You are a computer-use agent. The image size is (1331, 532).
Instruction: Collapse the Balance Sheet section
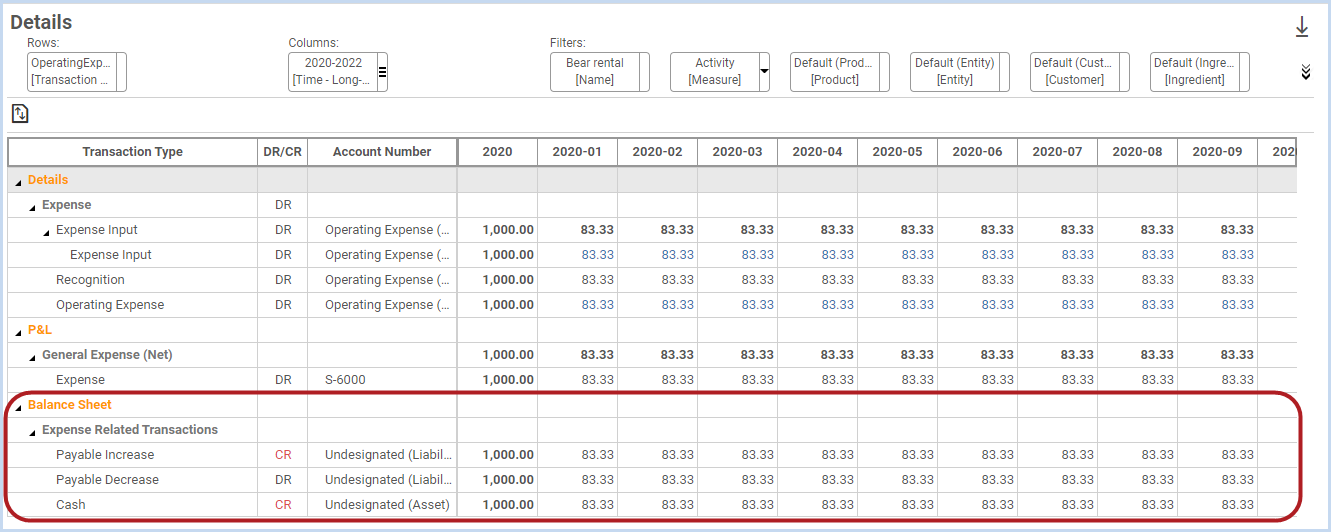click(x=18, y=406)
